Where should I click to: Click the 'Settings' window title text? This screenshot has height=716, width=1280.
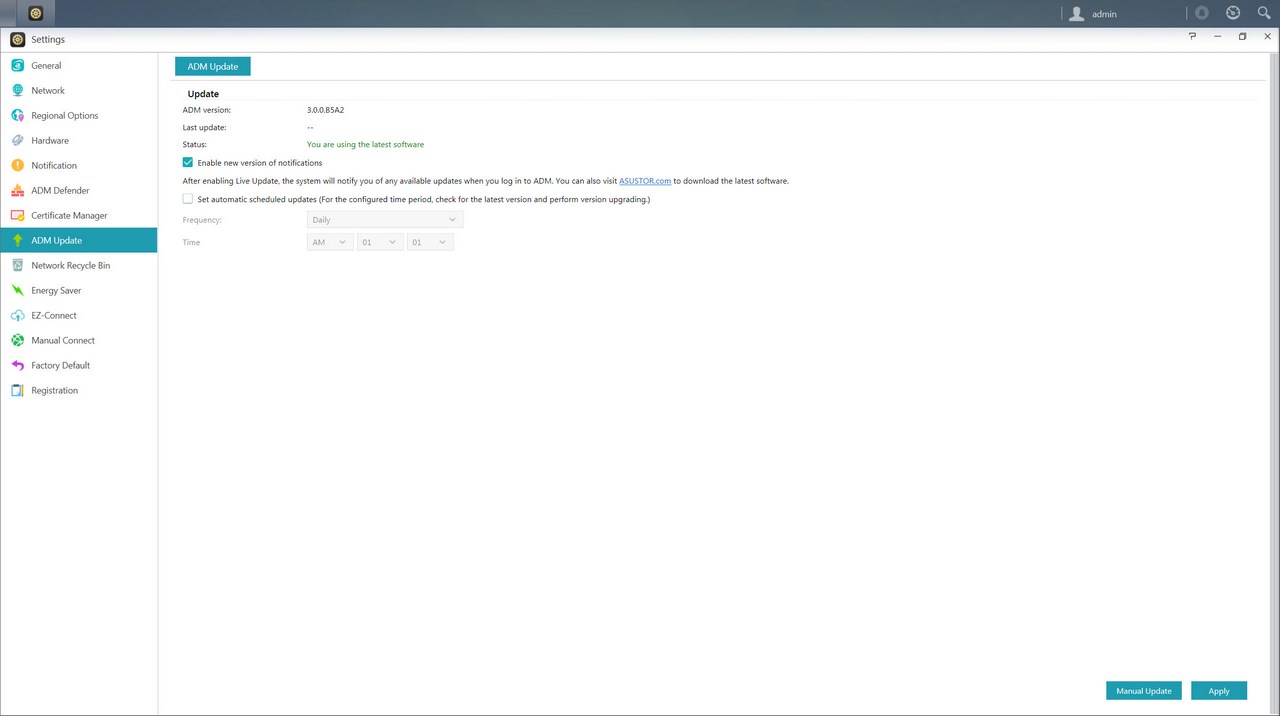48,40
